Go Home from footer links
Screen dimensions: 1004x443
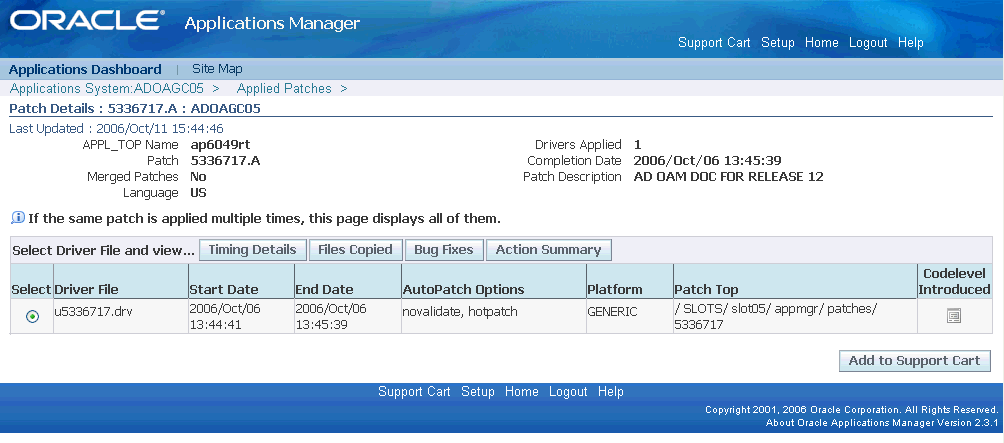tap(521, 391)
